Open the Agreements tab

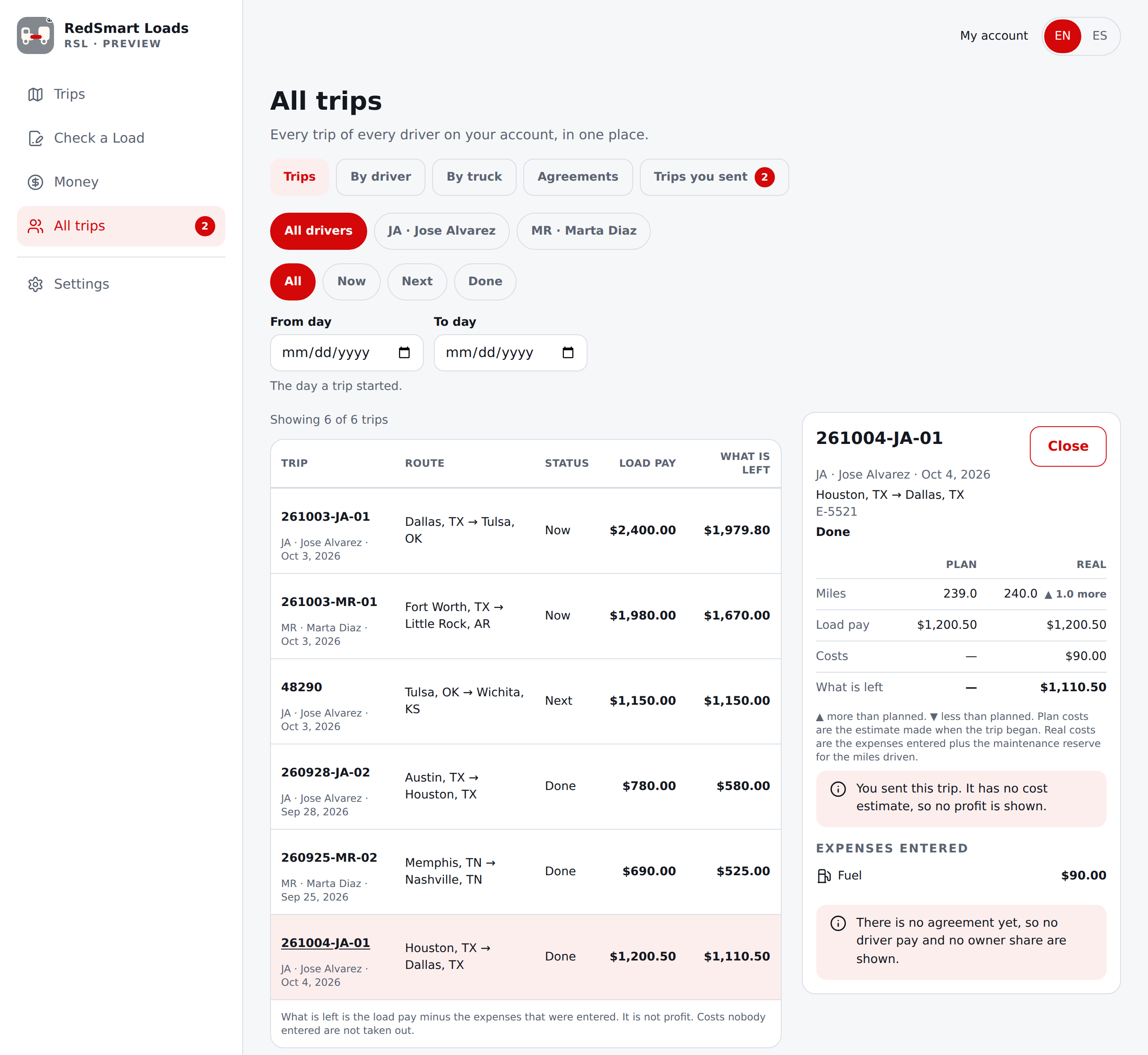578,177
